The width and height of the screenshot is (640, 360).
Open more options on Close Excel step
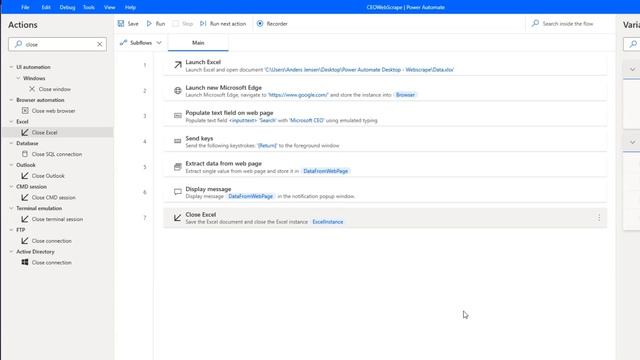coord(599,218)
